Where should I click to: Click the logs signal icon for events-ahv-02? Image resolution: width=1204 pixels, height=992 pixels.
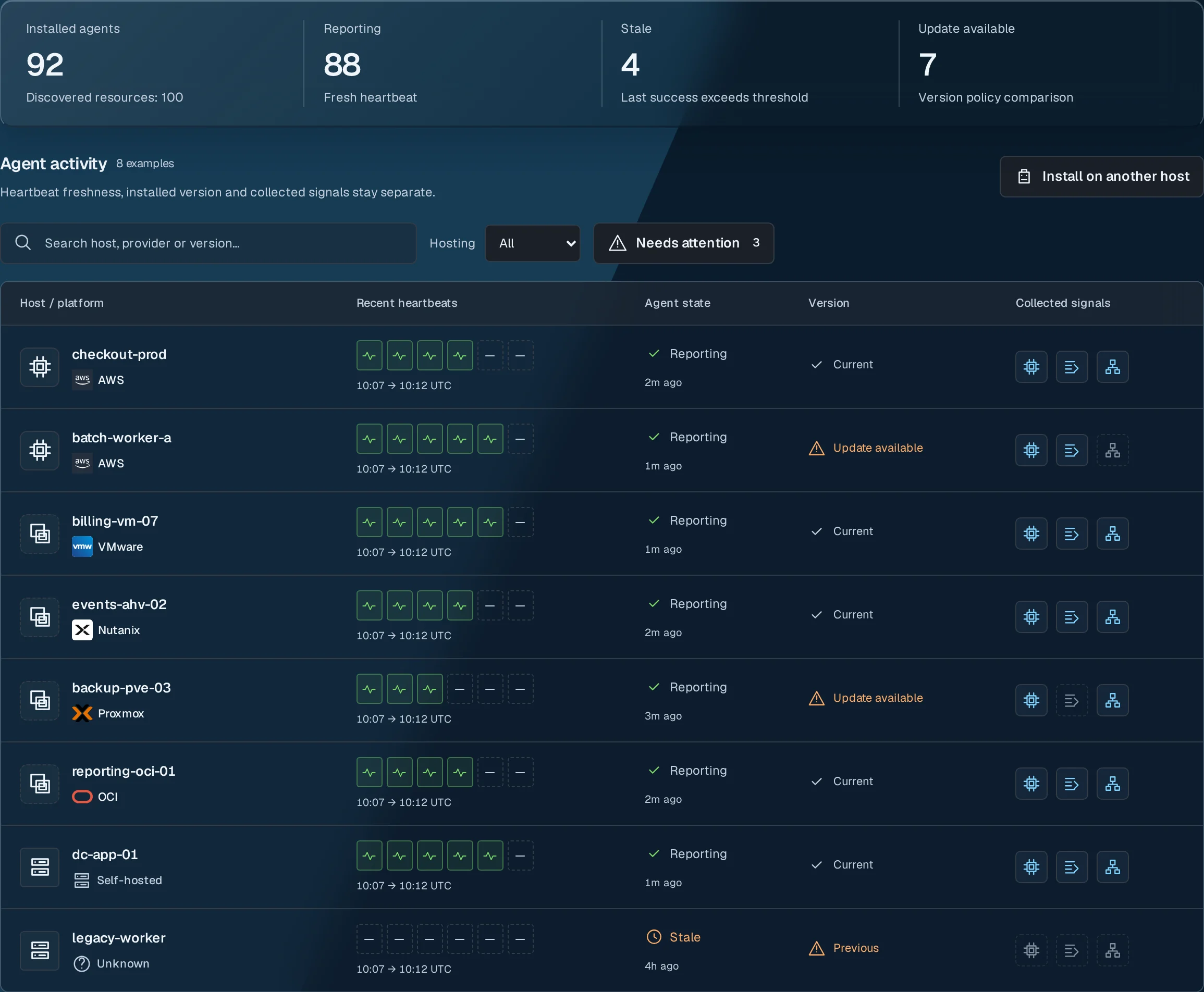[x=1072, y=617]
